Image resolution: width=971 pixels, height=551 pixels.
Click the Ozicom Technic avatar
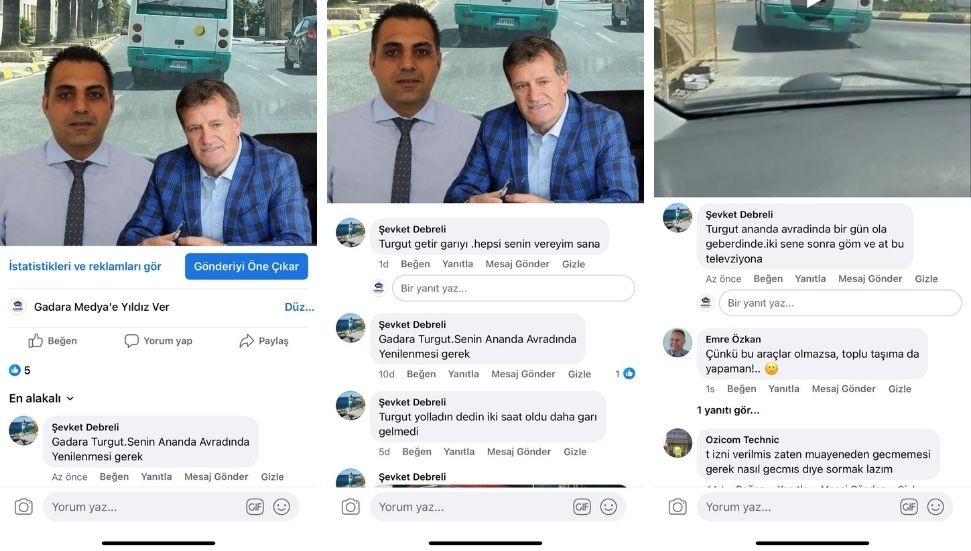677,443
